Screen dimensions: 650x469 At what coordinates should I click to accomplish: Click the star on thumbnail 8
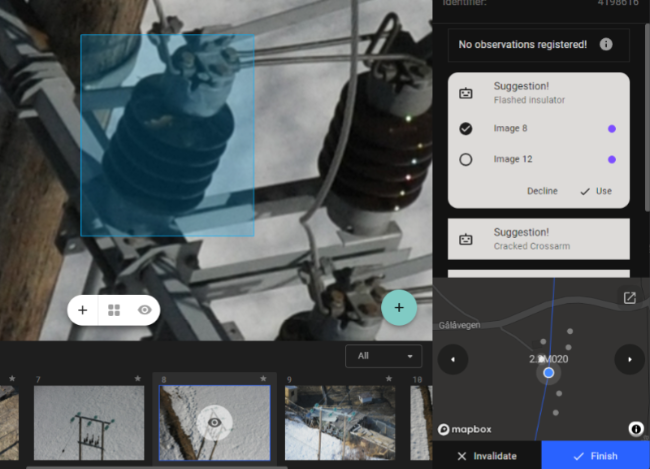point(265,380)
